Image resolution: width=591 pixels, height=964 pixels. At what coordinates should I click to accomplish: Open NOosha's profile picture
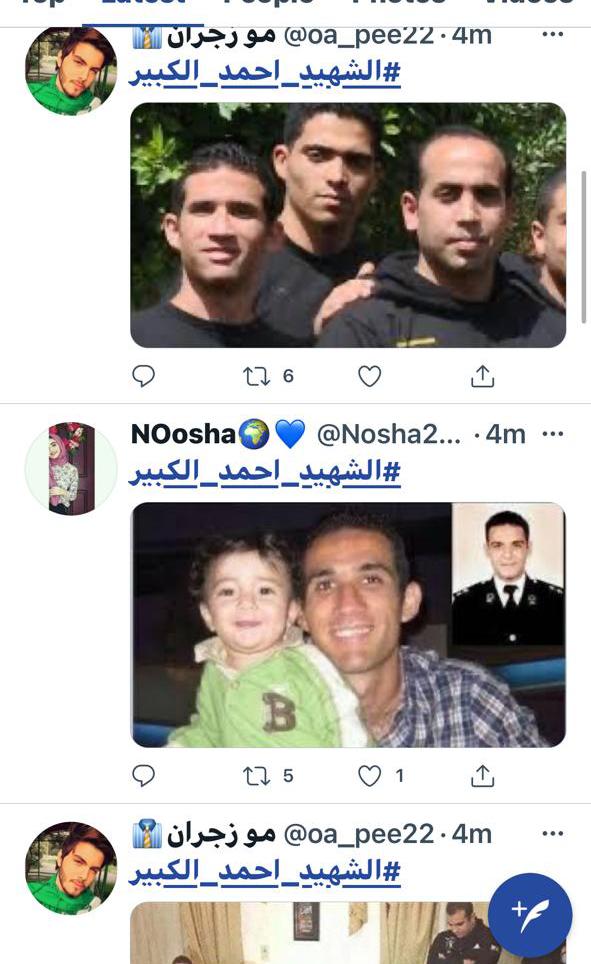[71, 468]
